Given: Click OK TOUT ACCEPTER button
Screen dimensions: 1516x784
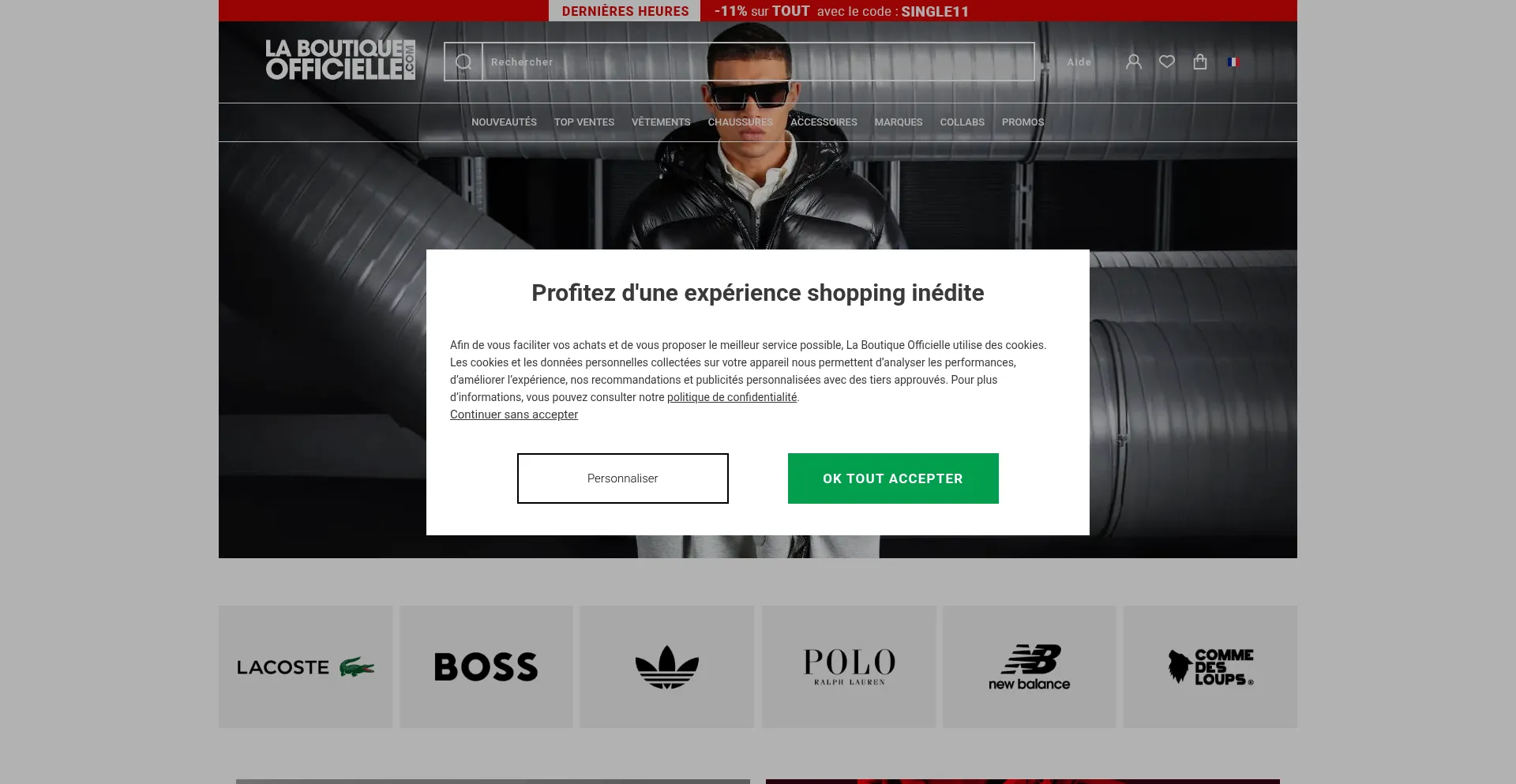Looking at the screenshot, I should coord(893,478).
